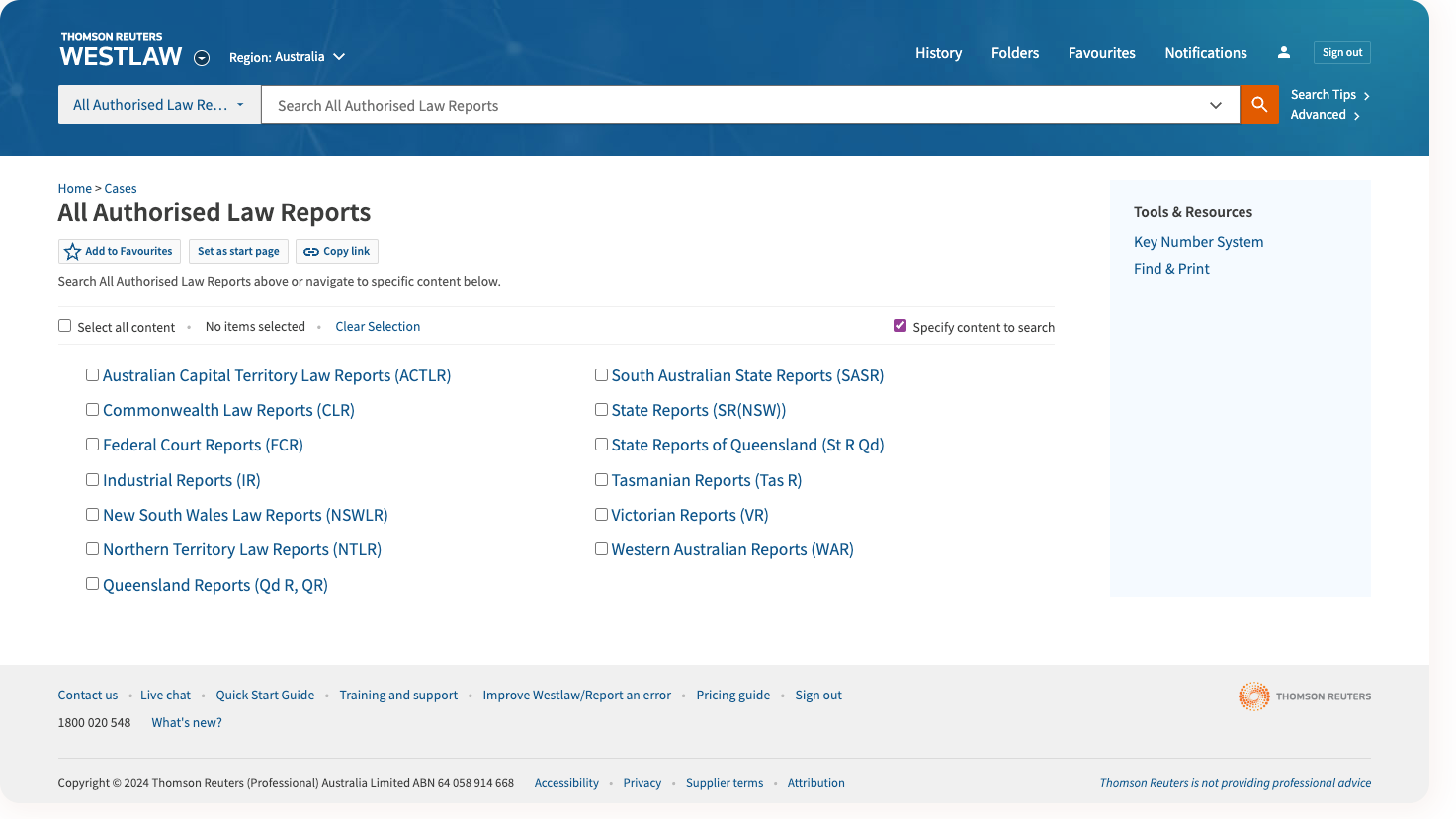Viewport: 1456px width, 819px height.
Task: Open the Region: Australia dropdown
Action: [287, 57]
